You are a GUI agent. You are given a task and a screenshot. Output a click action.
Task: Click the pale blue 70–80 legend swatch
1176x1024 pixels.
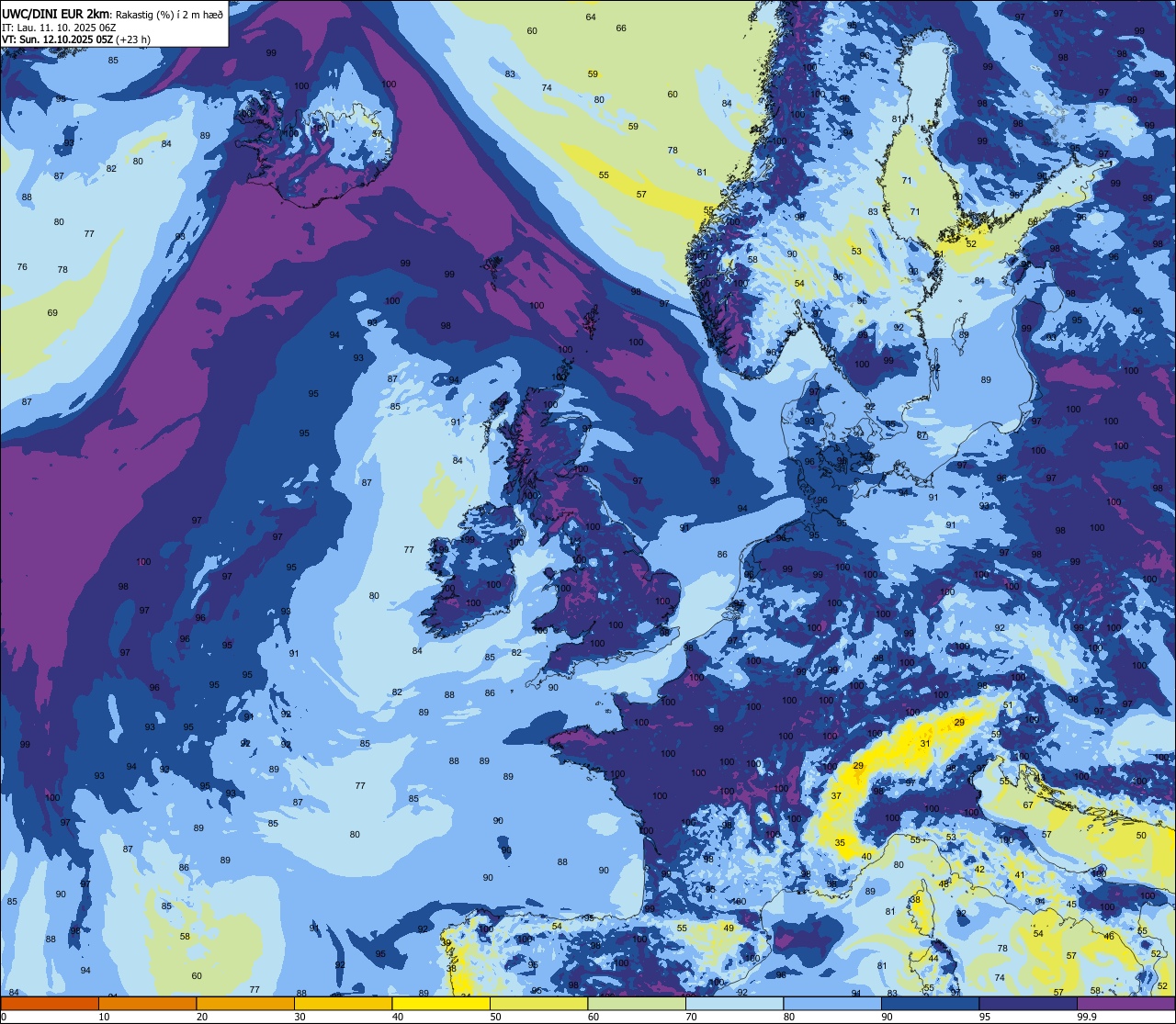pos(734,1004)
